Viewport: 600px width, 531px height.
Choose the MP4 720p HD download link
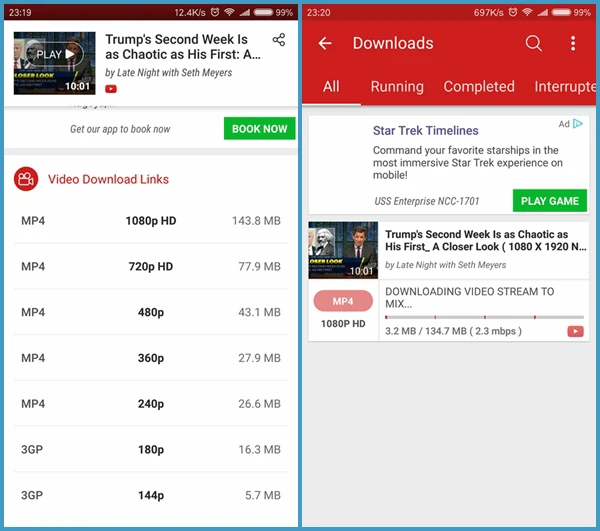click(x=151, y=266)
